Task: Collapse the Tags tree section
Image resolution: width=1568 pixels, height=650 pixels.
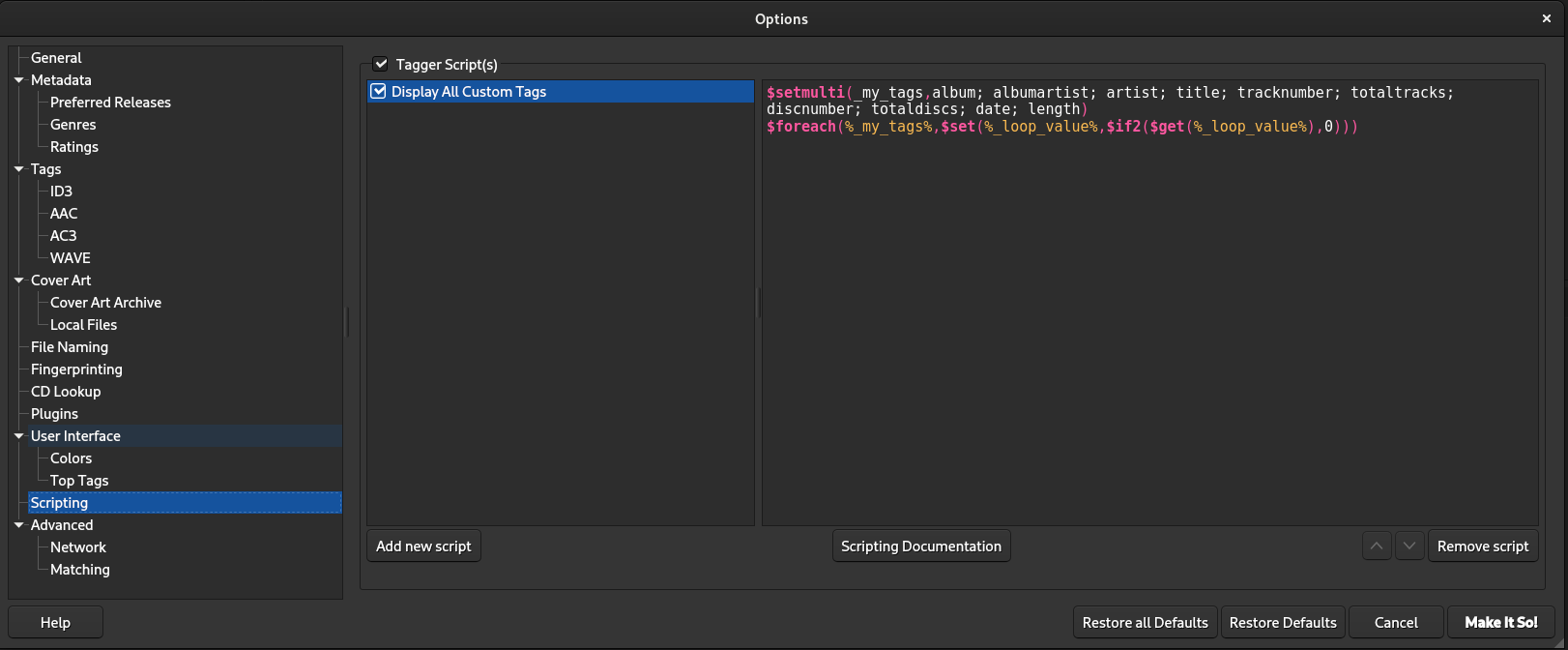Action: [18, 169]
